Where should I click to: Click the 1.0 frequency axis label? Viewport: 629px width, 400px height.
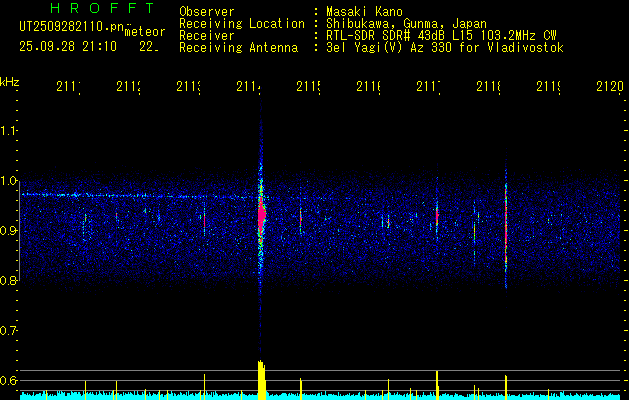[x=9, y=181]
